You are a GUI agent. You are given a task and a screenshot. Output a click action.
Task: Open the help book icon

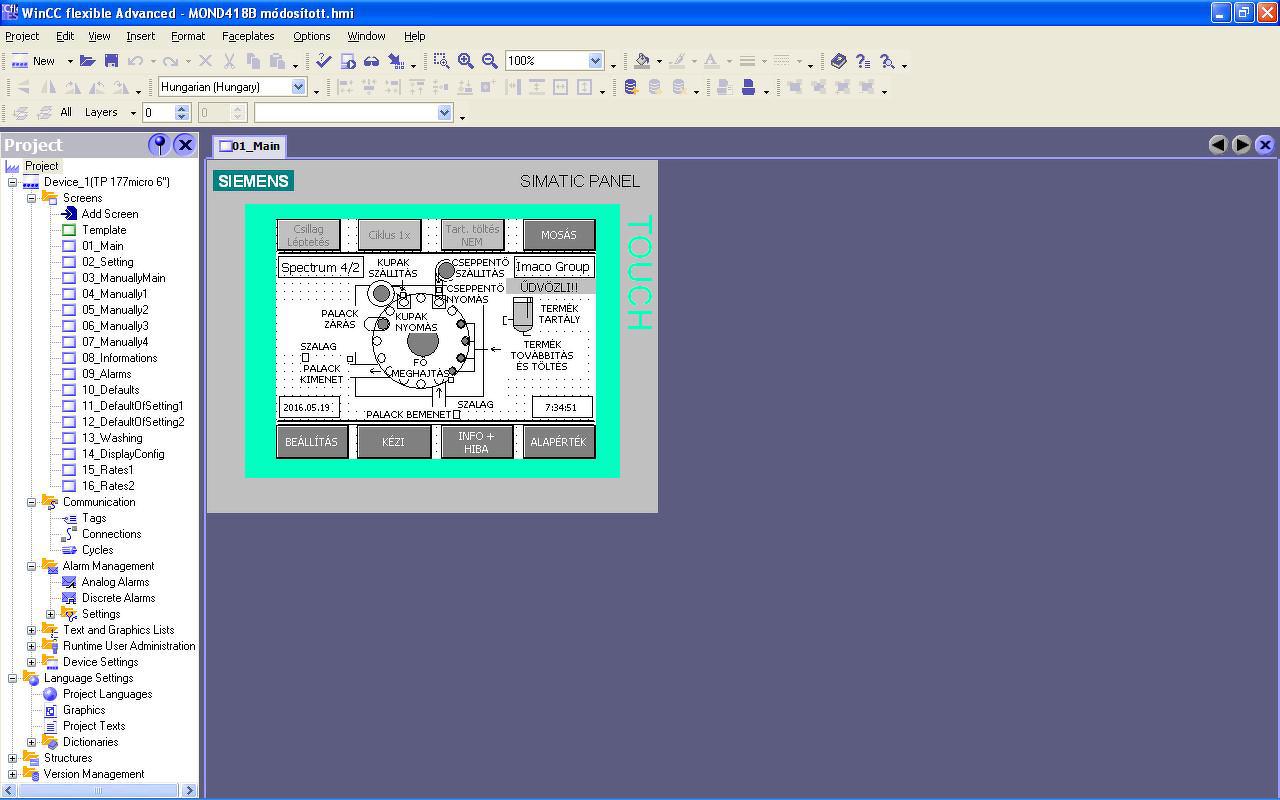(839, 61)
